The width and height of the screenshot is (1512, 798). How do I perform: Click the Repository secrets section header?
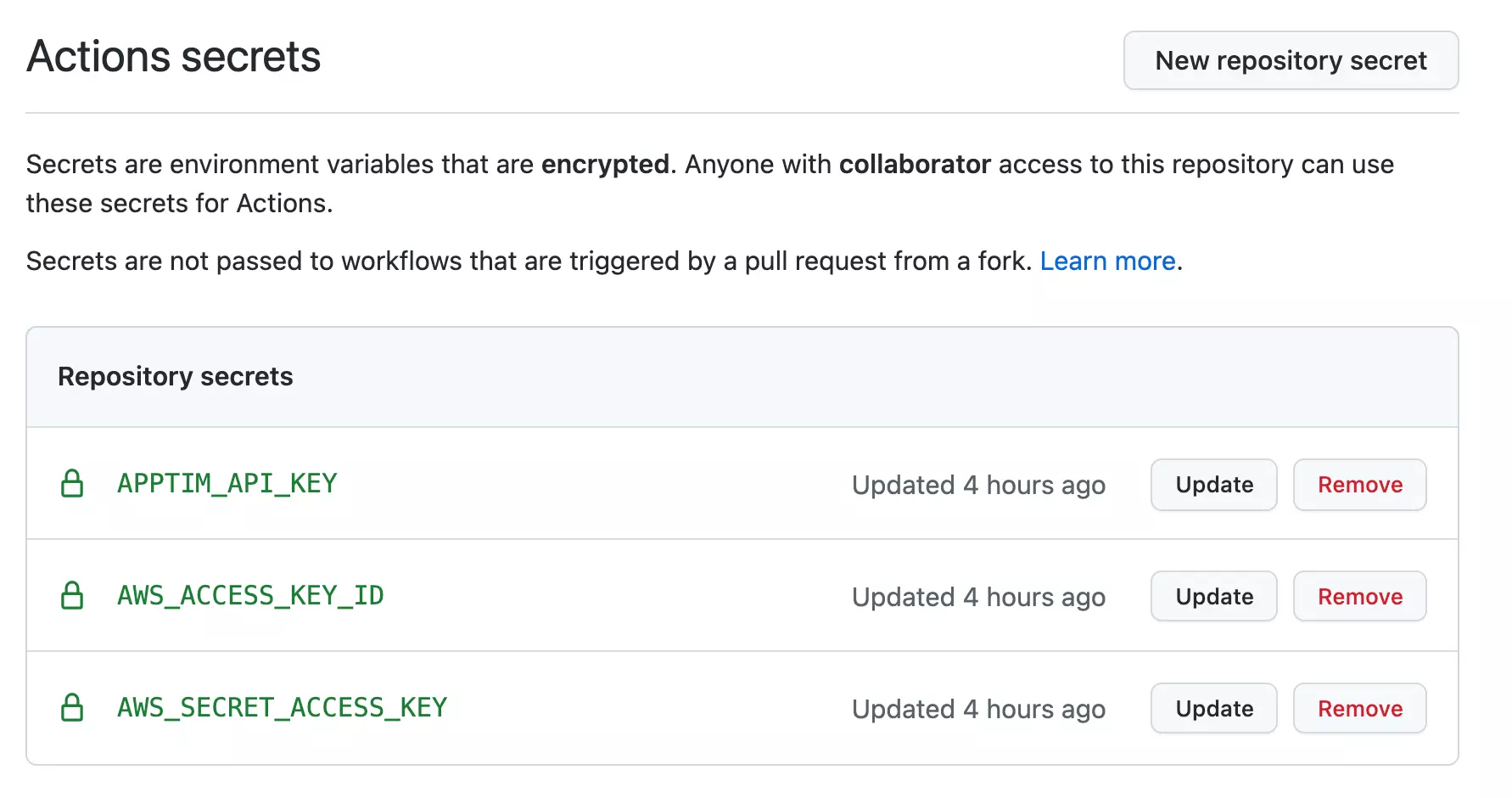coord(175,376)
